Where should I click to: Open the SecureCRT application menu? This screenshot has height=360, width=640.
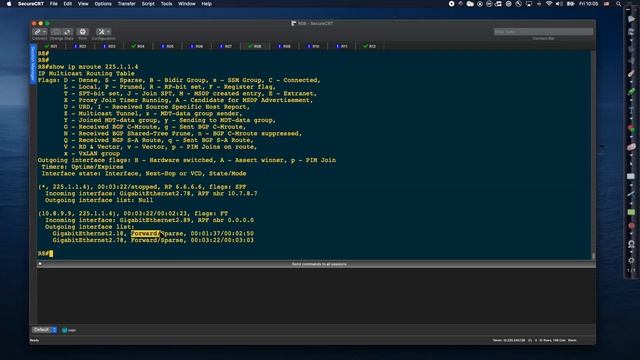coord(31,4)
